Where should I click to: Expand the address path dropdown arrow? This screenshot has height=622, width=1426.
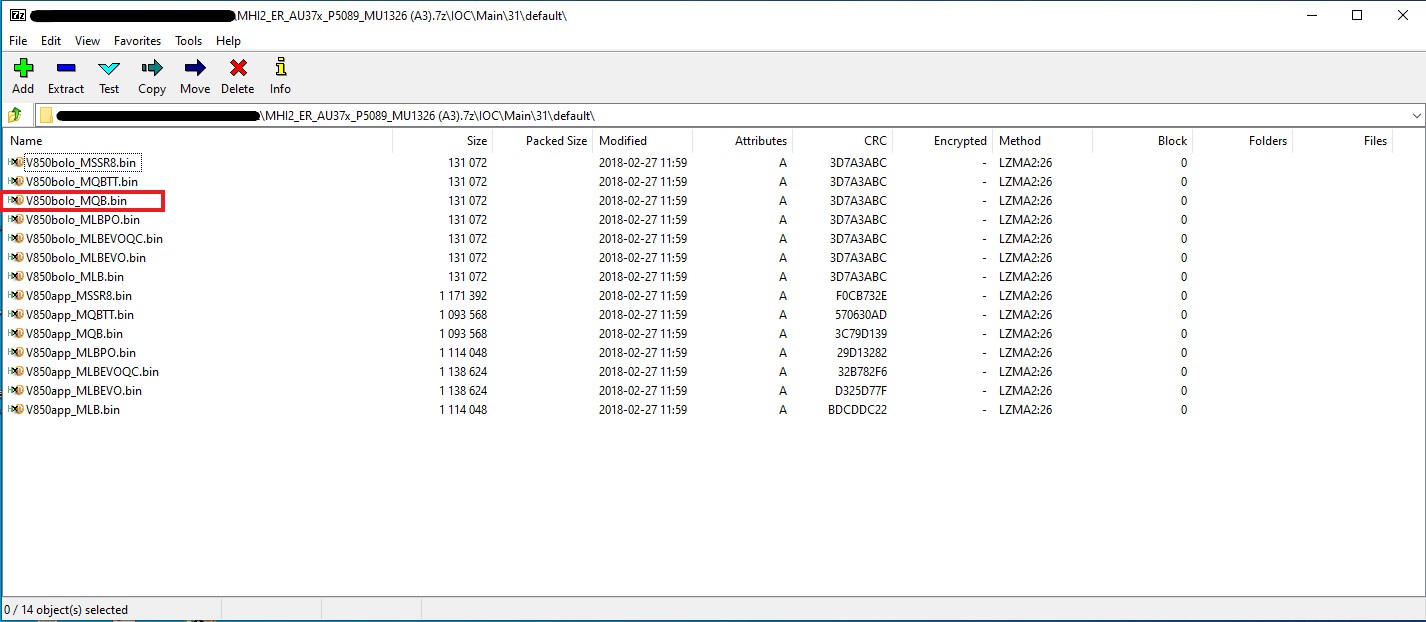[x=1416, y=115]
